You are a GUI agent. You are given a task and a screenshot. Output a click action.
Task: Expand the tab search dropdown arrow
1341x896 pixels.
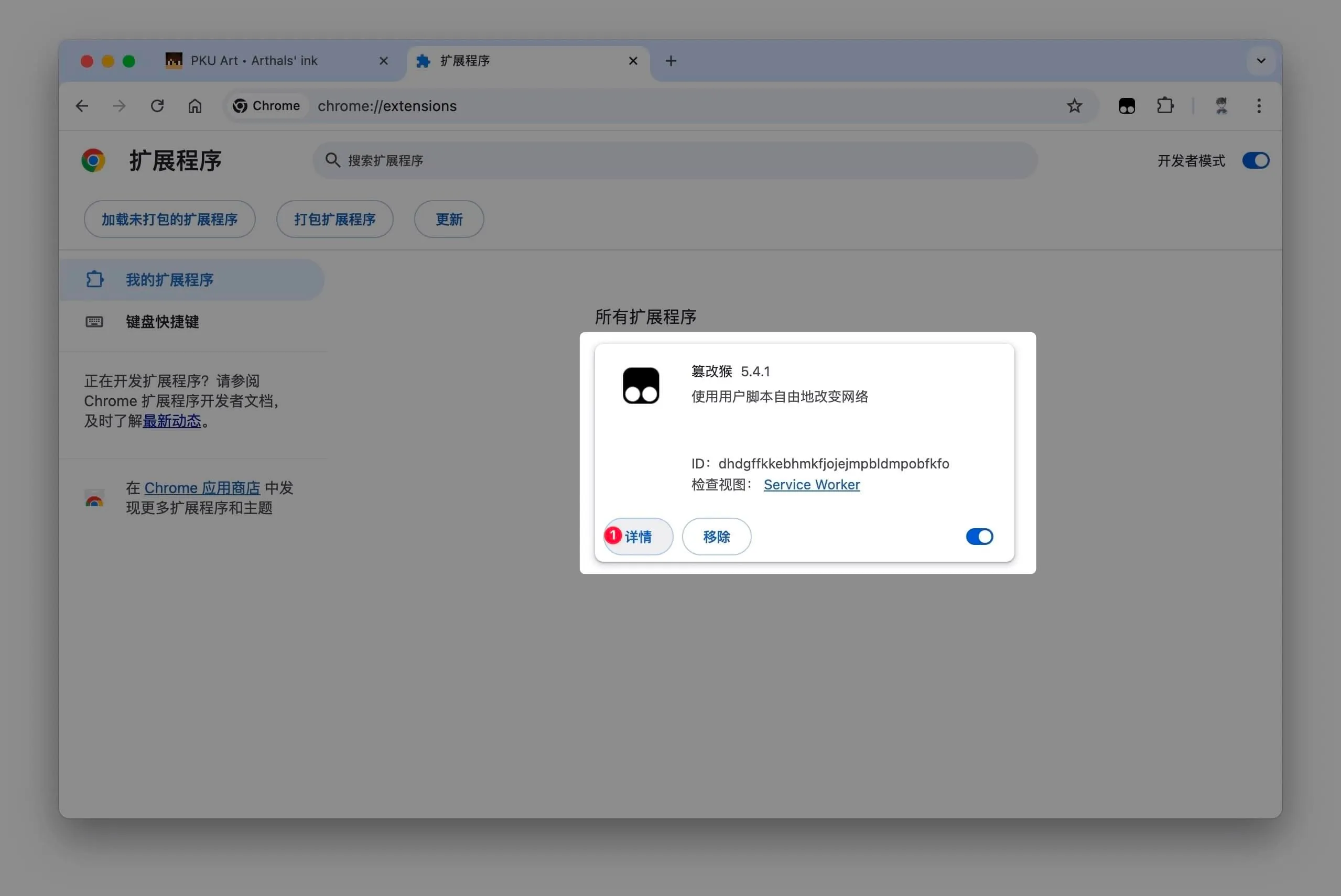click(x=1260, y=61)
